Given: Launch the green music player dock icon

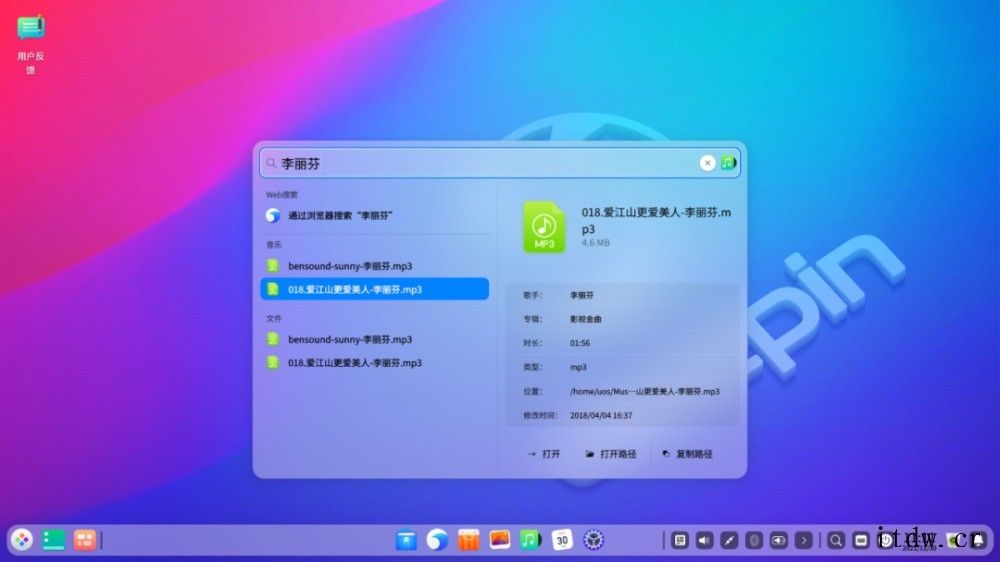Looking at the screenshot, I should (x=530, y=540).
